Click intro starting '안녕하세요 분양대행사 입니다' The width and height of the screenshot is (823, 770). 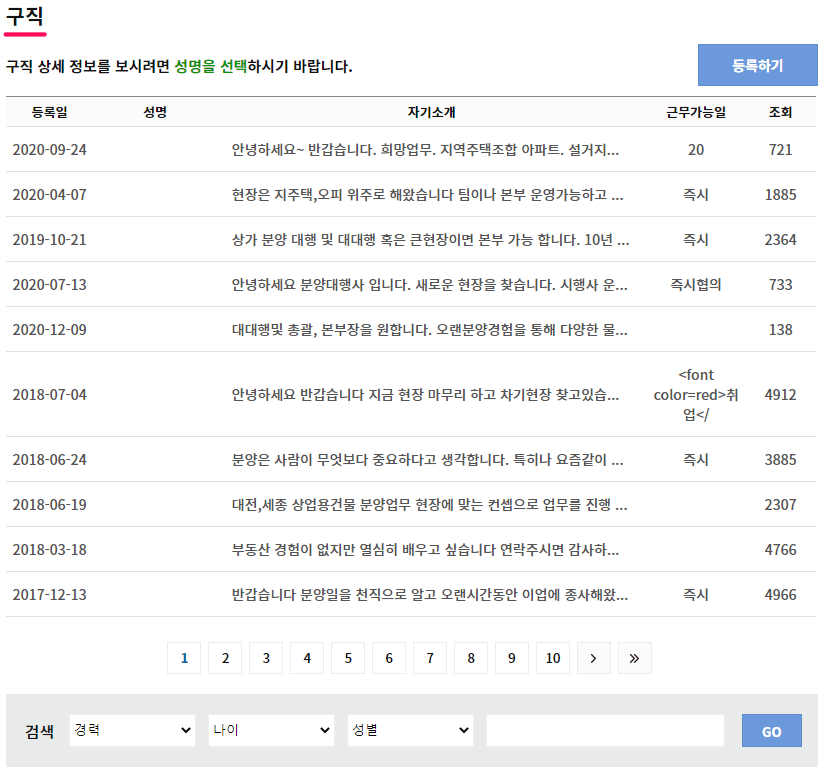click(429, 285)
